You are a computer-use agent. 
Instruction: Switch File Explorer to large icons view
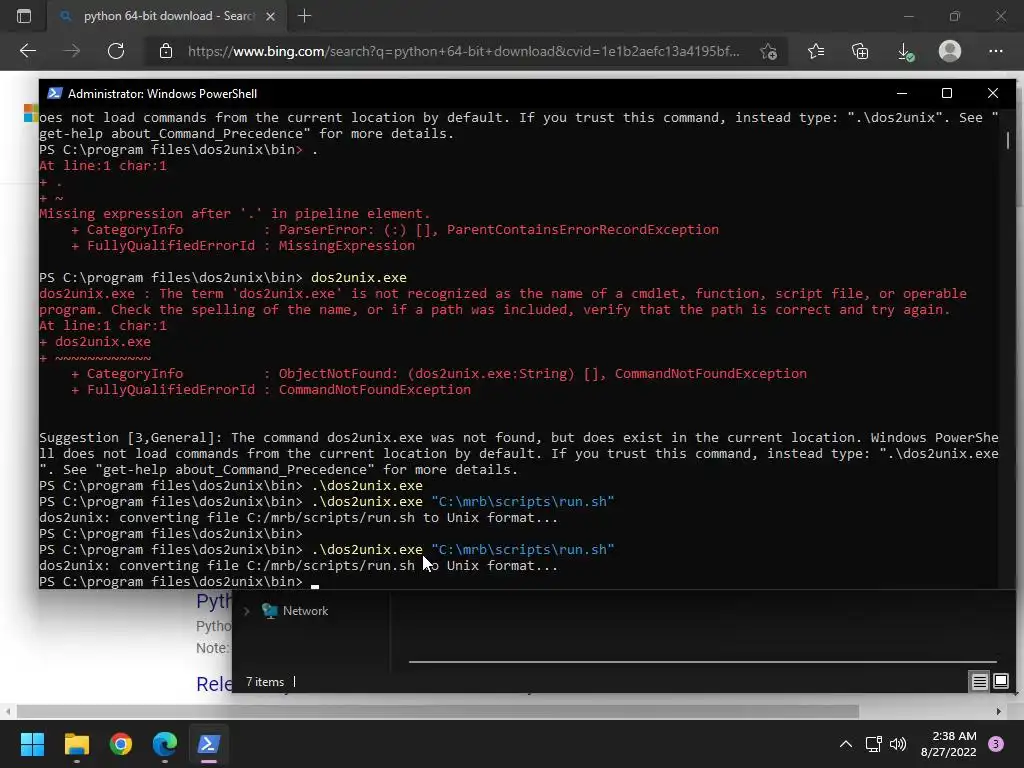click(x=1000, y=682)
